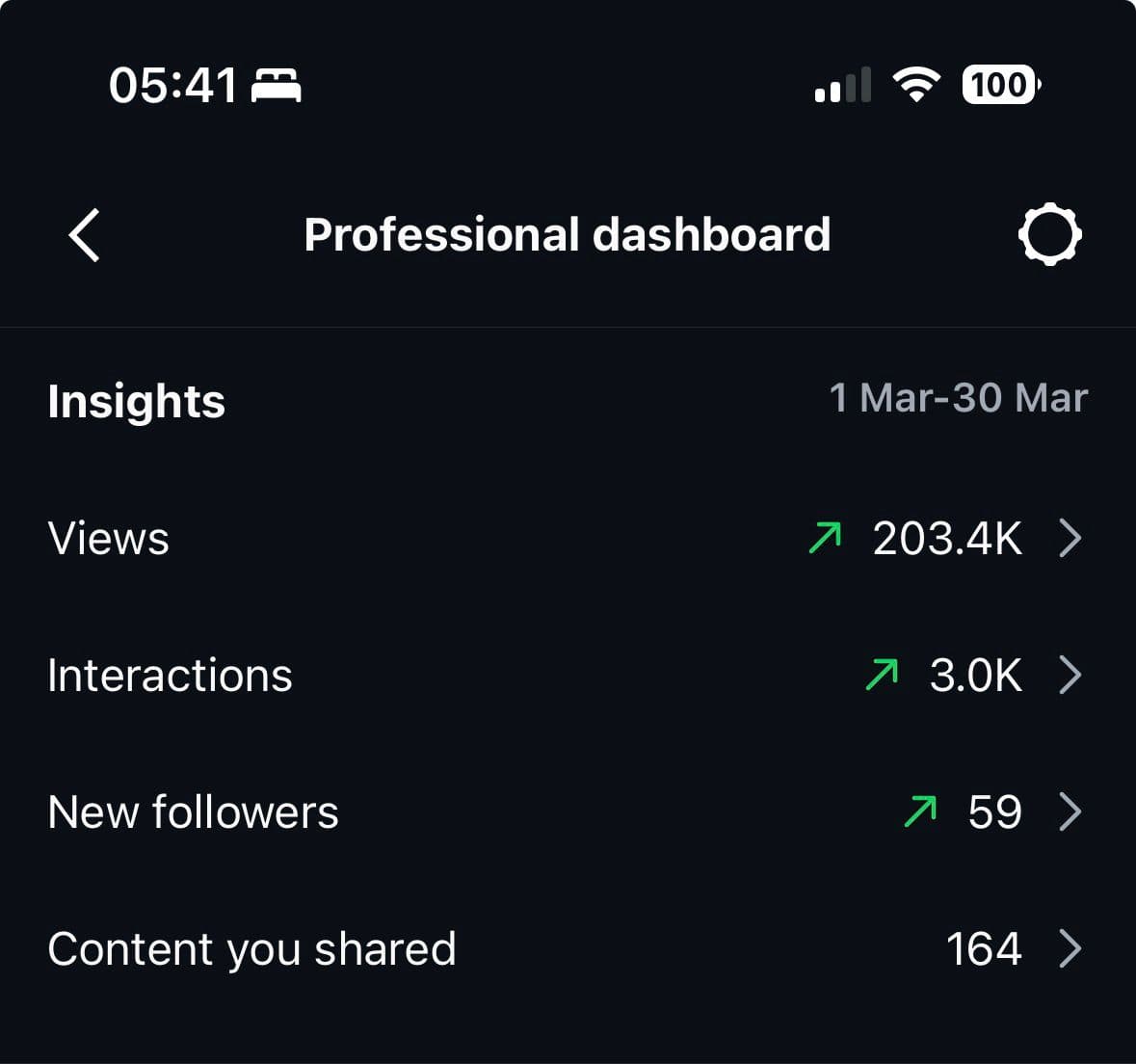Open Content you shared label
The image size is (1136, 1064).
click(x=251, y=948)
